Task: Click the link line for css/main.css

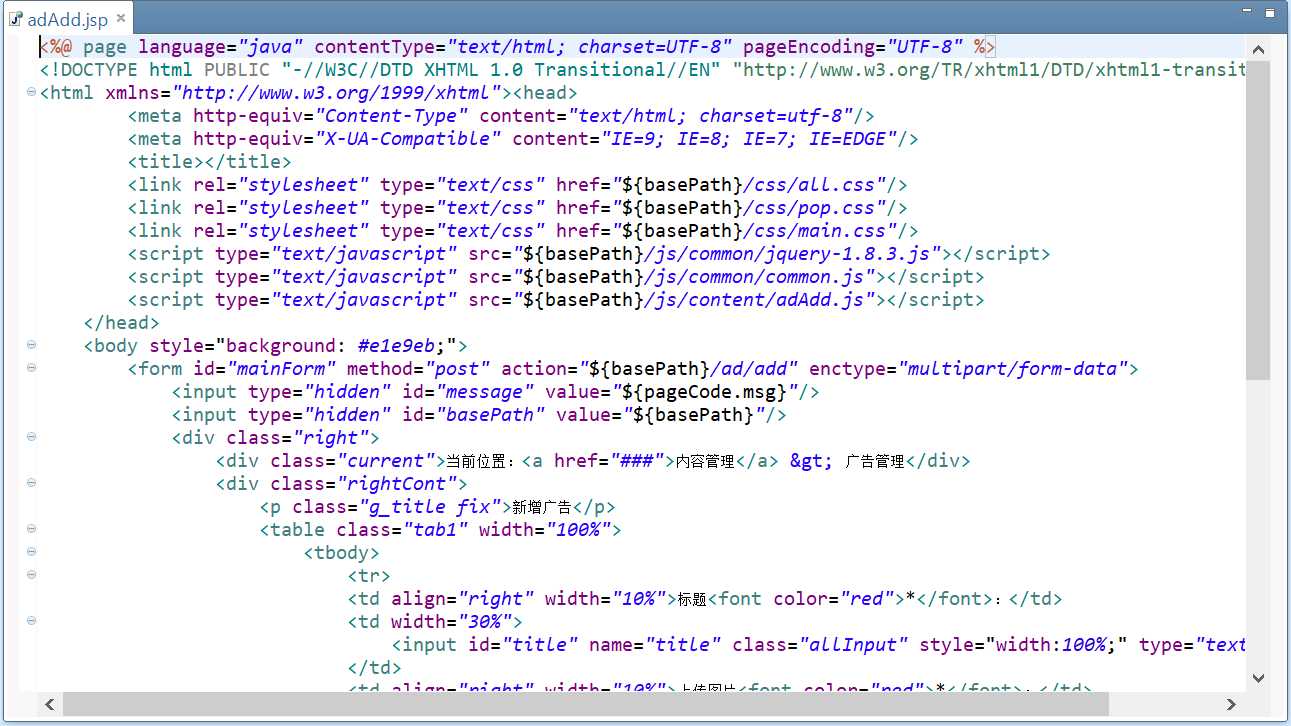Action: tap(523, 231)
